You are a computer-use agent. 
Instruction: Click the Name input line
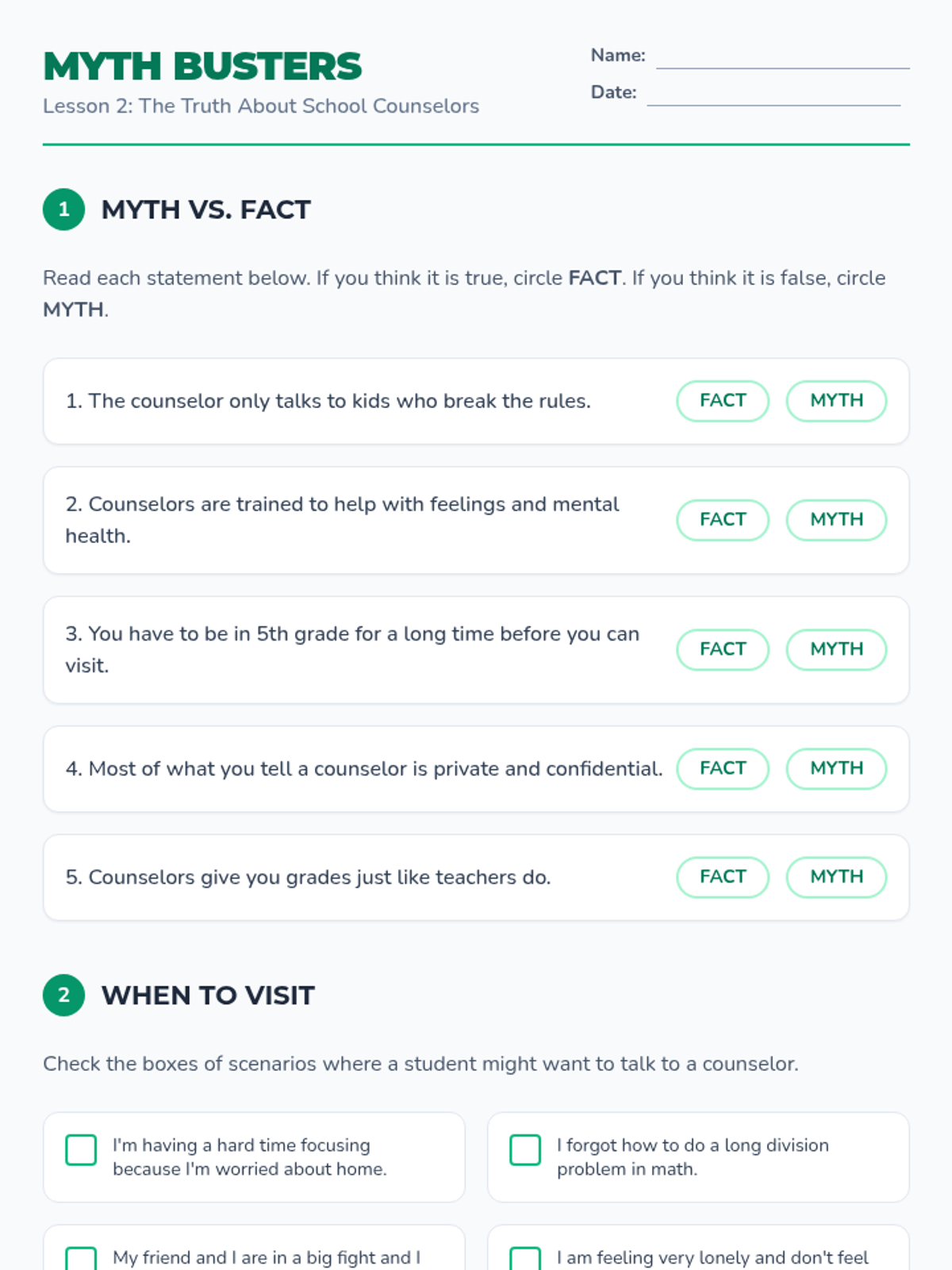coord(782,57)
